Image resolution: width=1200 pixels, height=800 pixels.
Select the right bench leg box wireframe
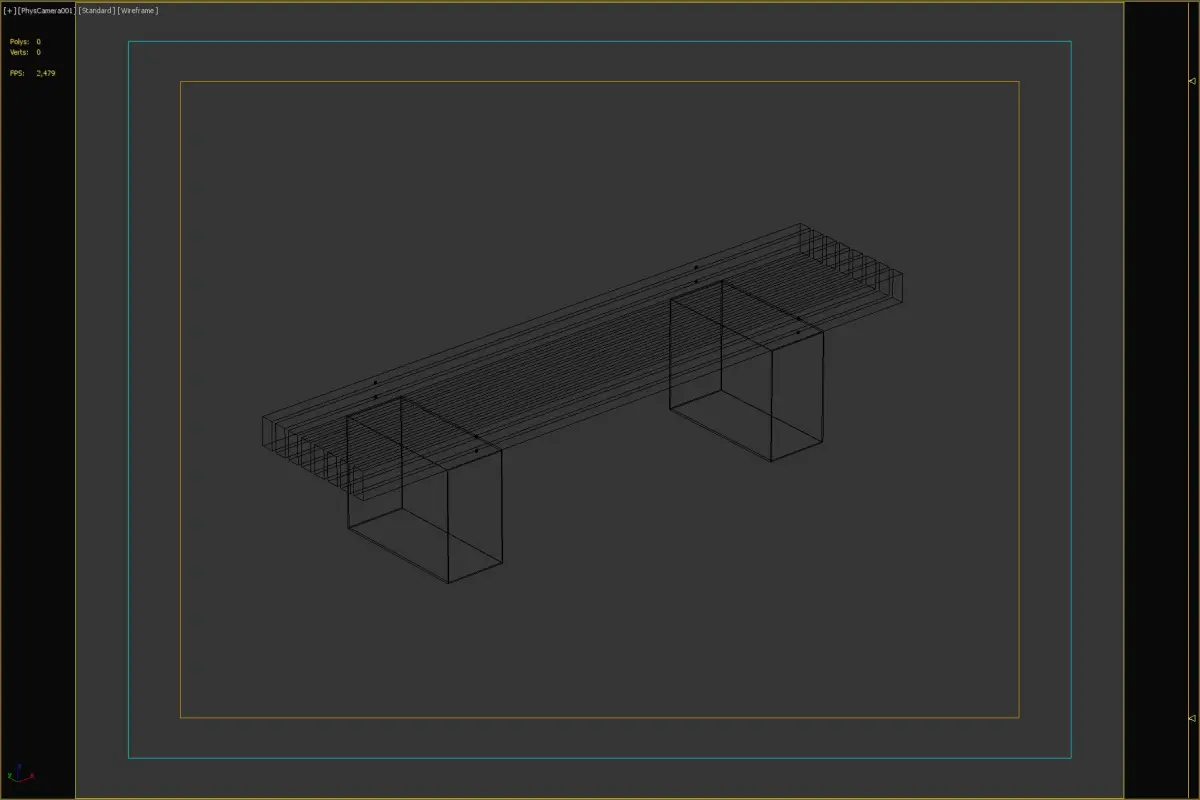click(746, 371)
